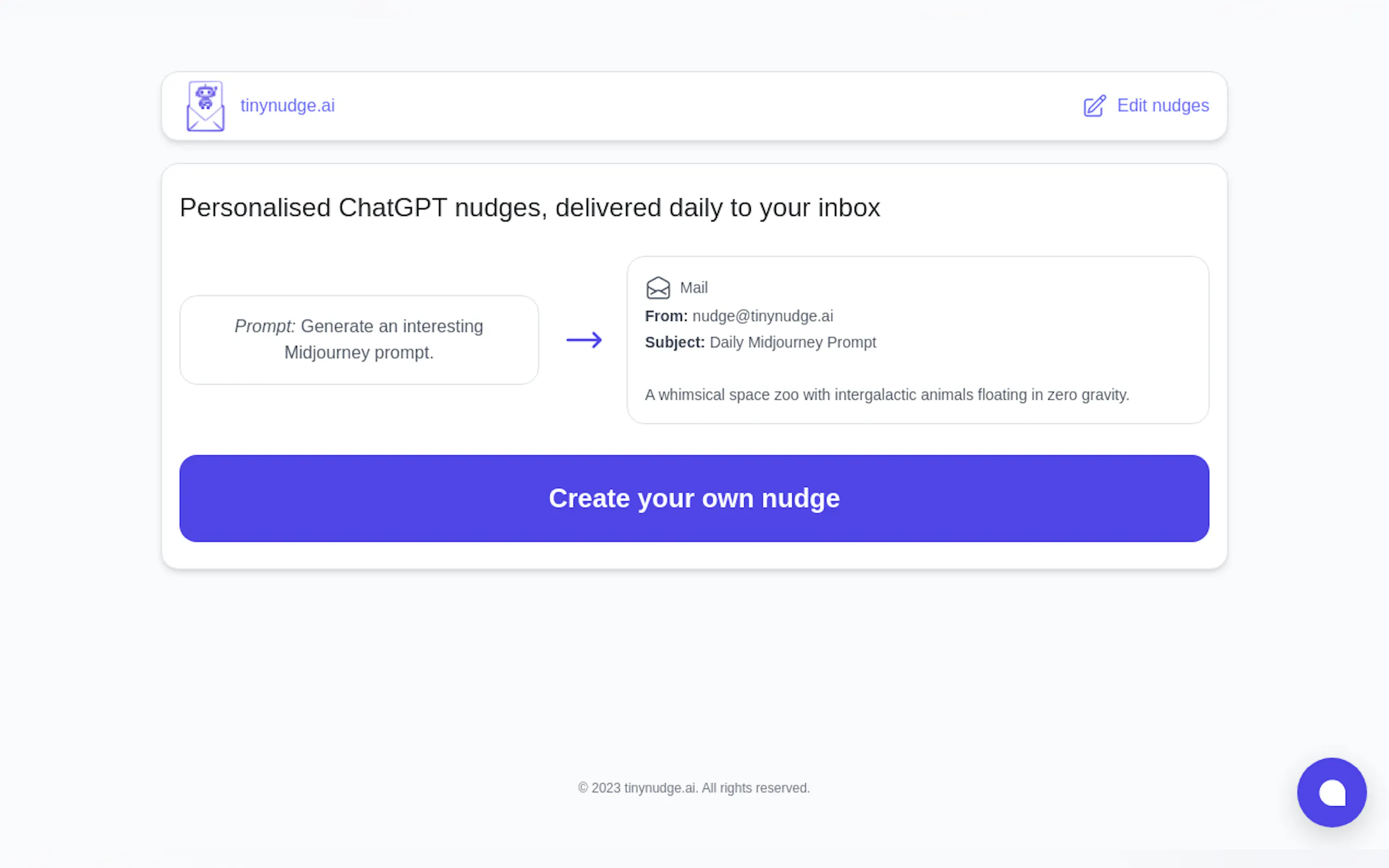Viewport: 1389px width, 868px height.
Task: Click the pencil edit icon
Action: [1094, 106]
